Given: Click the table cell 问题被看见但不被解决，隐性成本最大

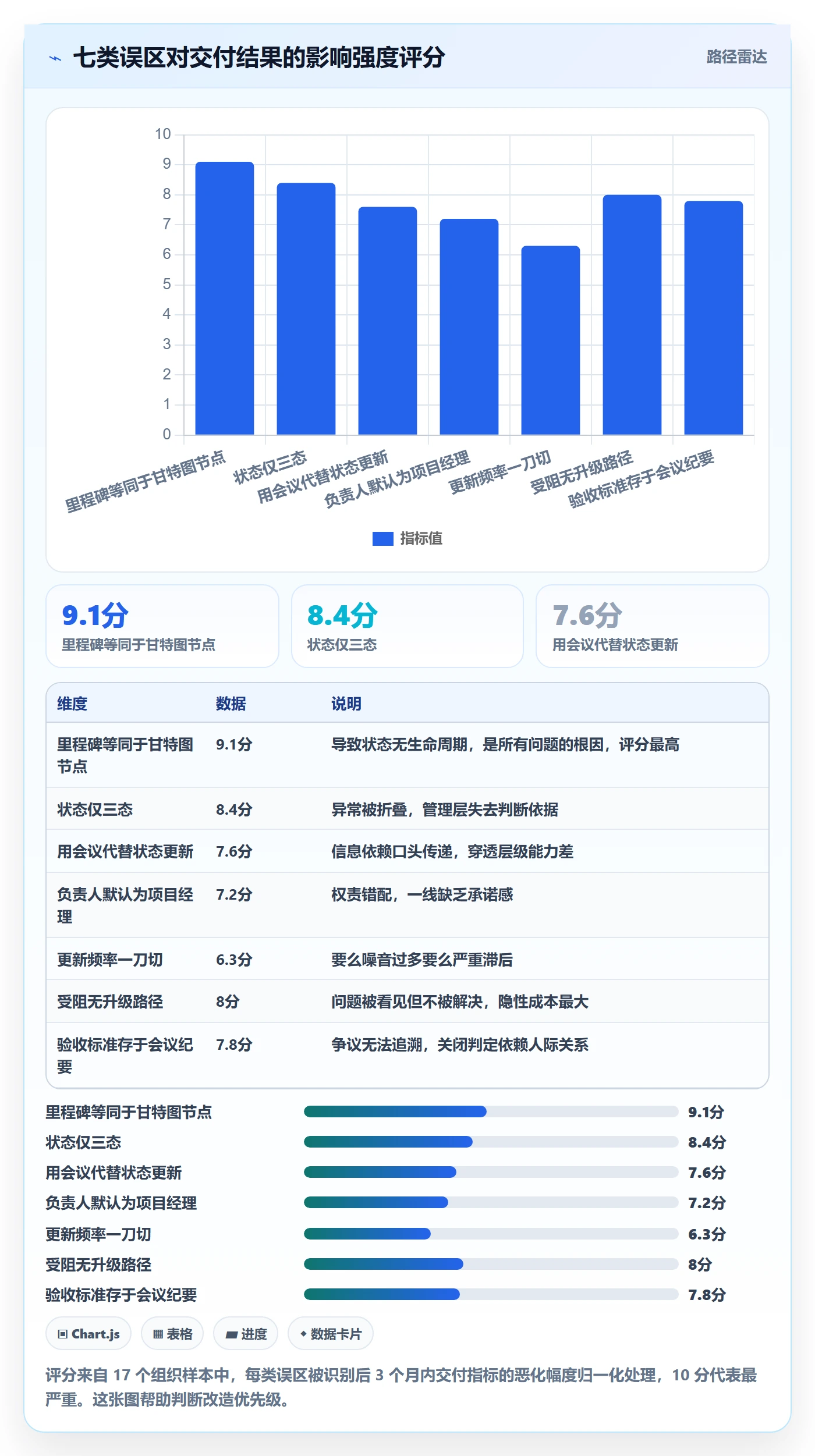Looking at the screenshot, I should pos(460,1002).
